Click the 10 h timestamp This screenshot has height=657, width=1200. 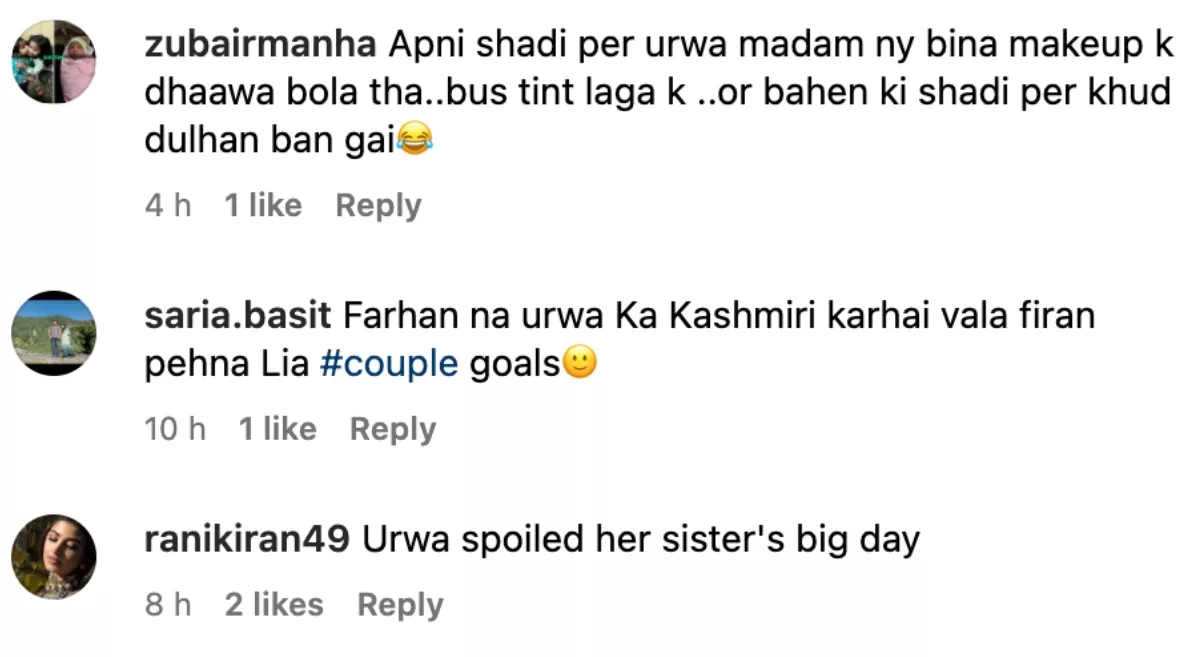[x=175, y=430]
